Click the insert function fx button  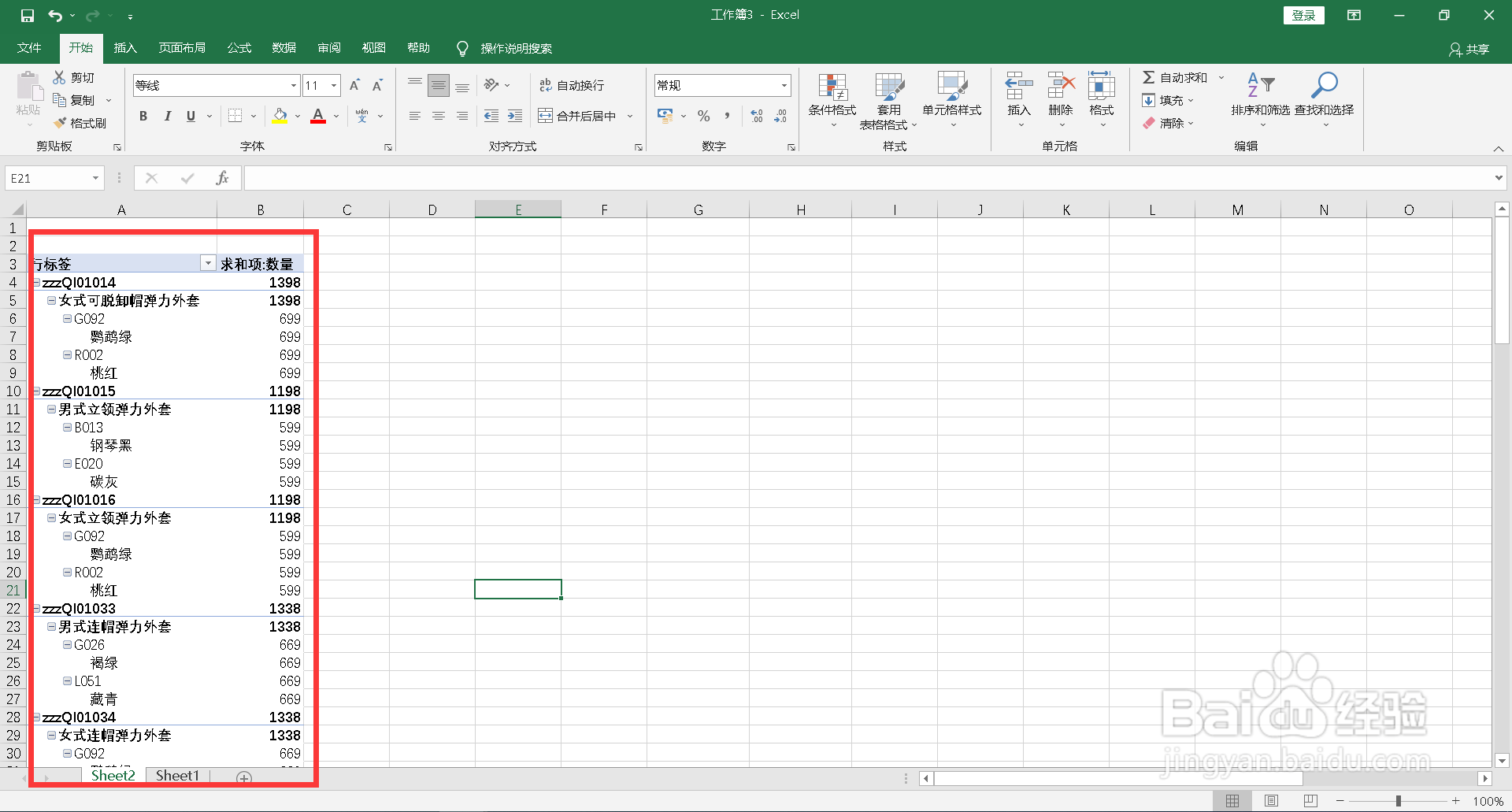click(x=222, y=178)
